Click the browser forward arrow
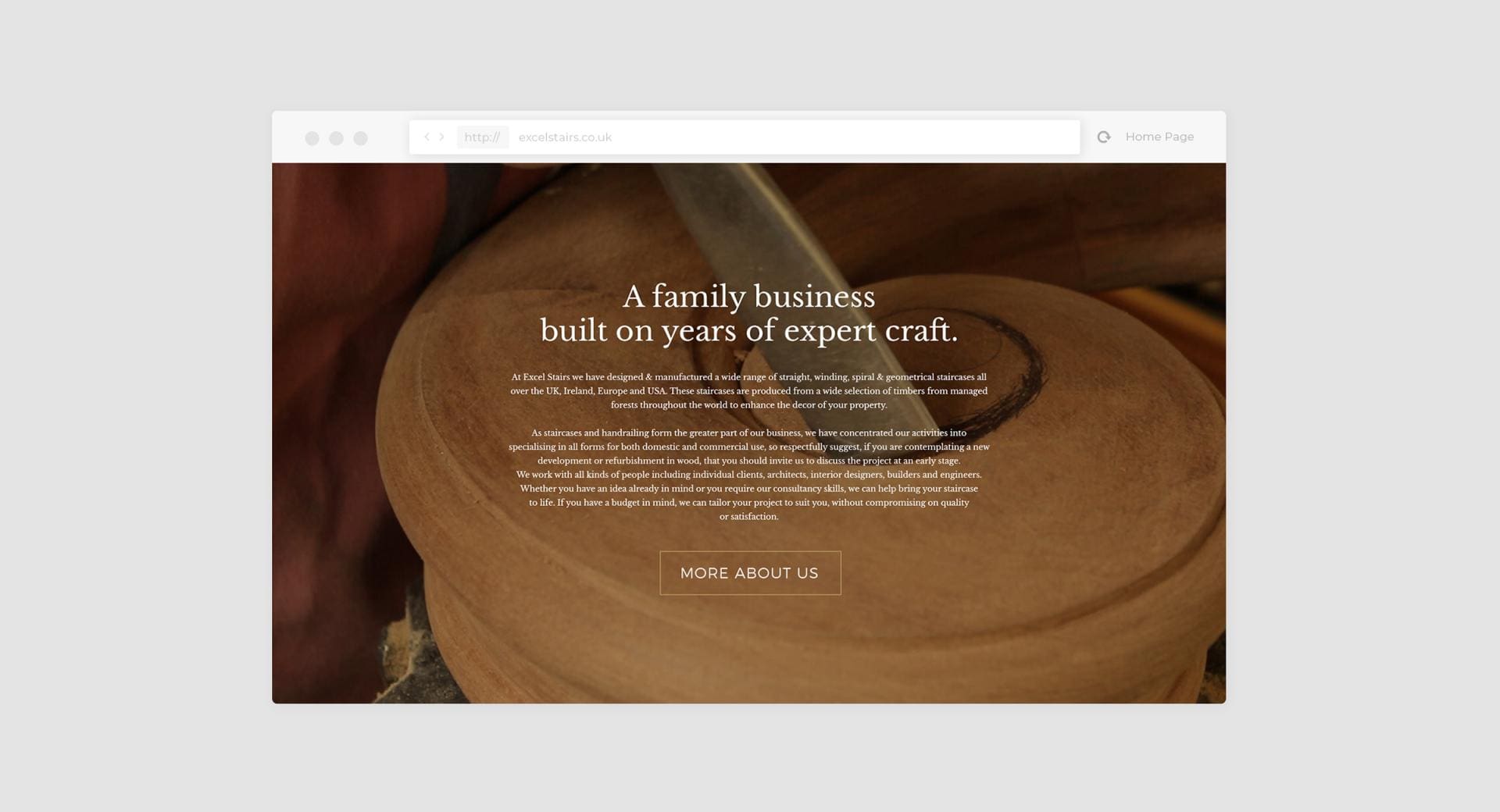Viewport: 1500px width, 812px height. tap(441, 137)
